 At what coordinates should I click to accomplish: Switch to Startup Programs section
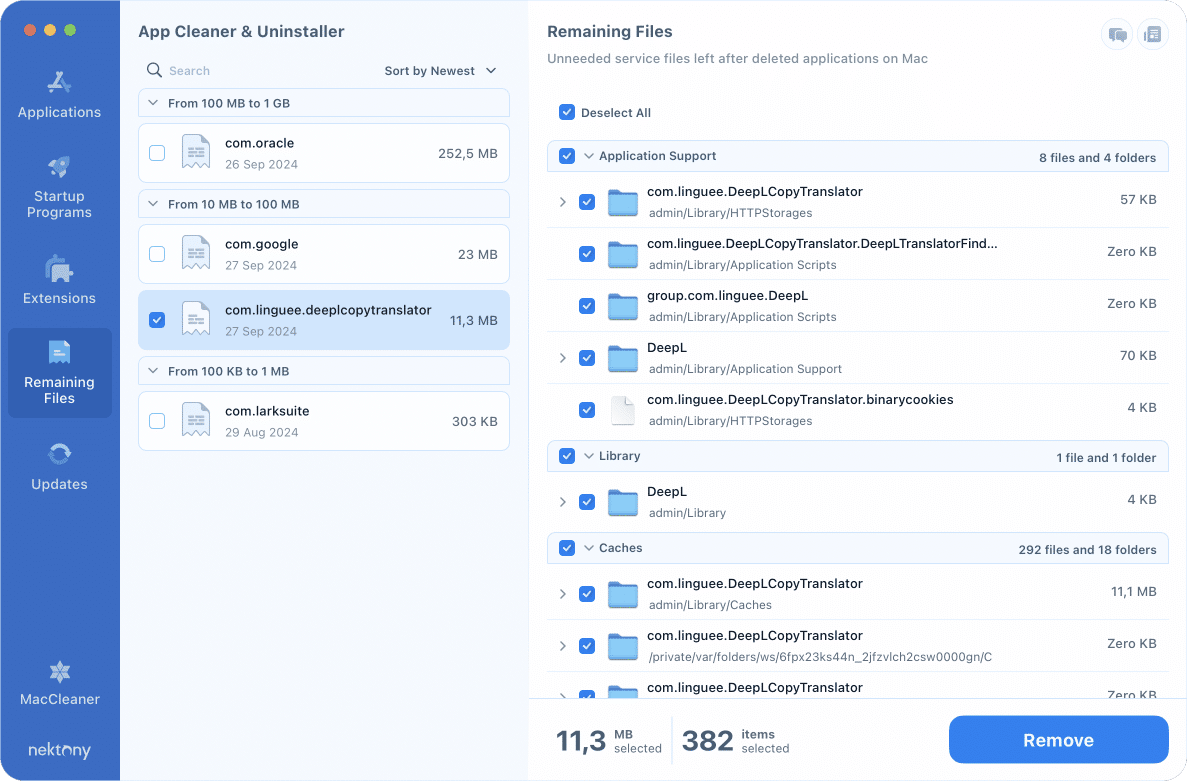(59, 186)
